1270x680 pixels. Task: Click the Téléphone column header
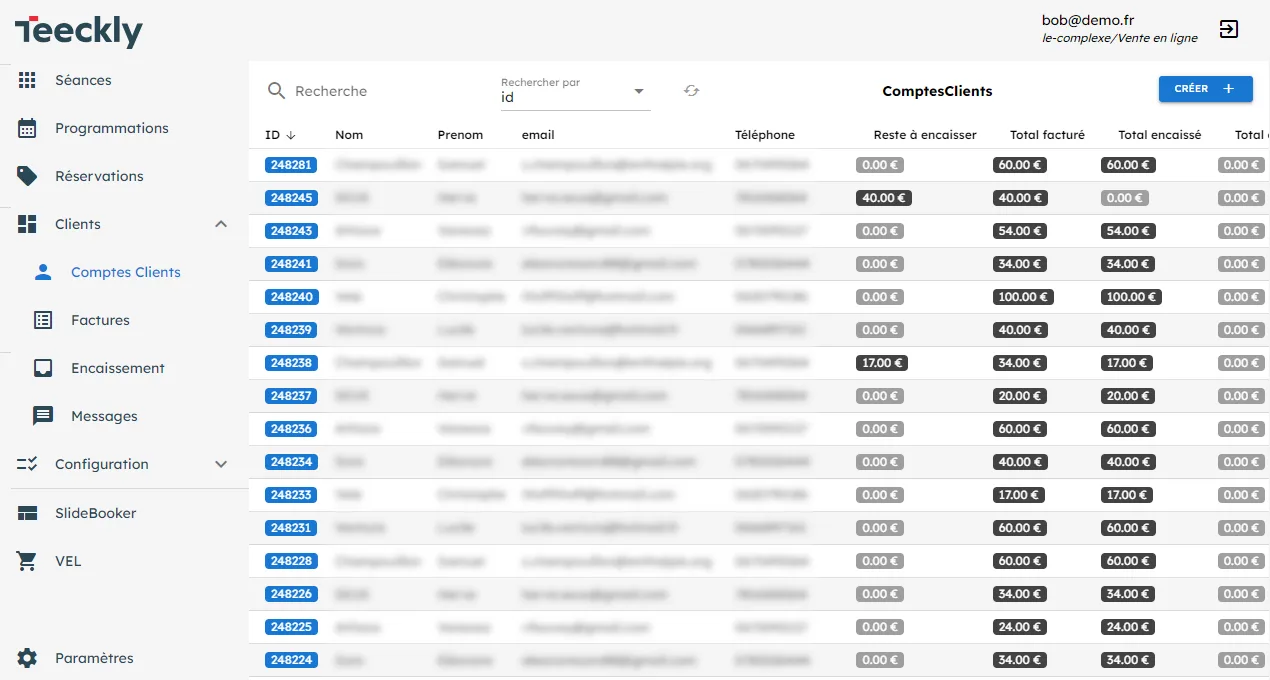[765, 135]
